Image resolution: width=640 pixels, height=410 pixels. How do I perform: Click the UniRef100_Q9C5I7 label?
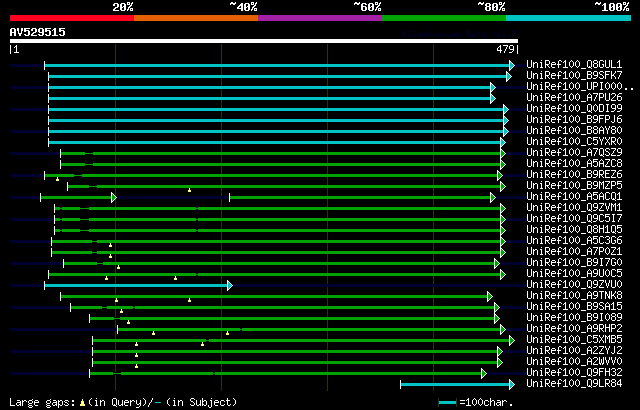coord(574,219)
